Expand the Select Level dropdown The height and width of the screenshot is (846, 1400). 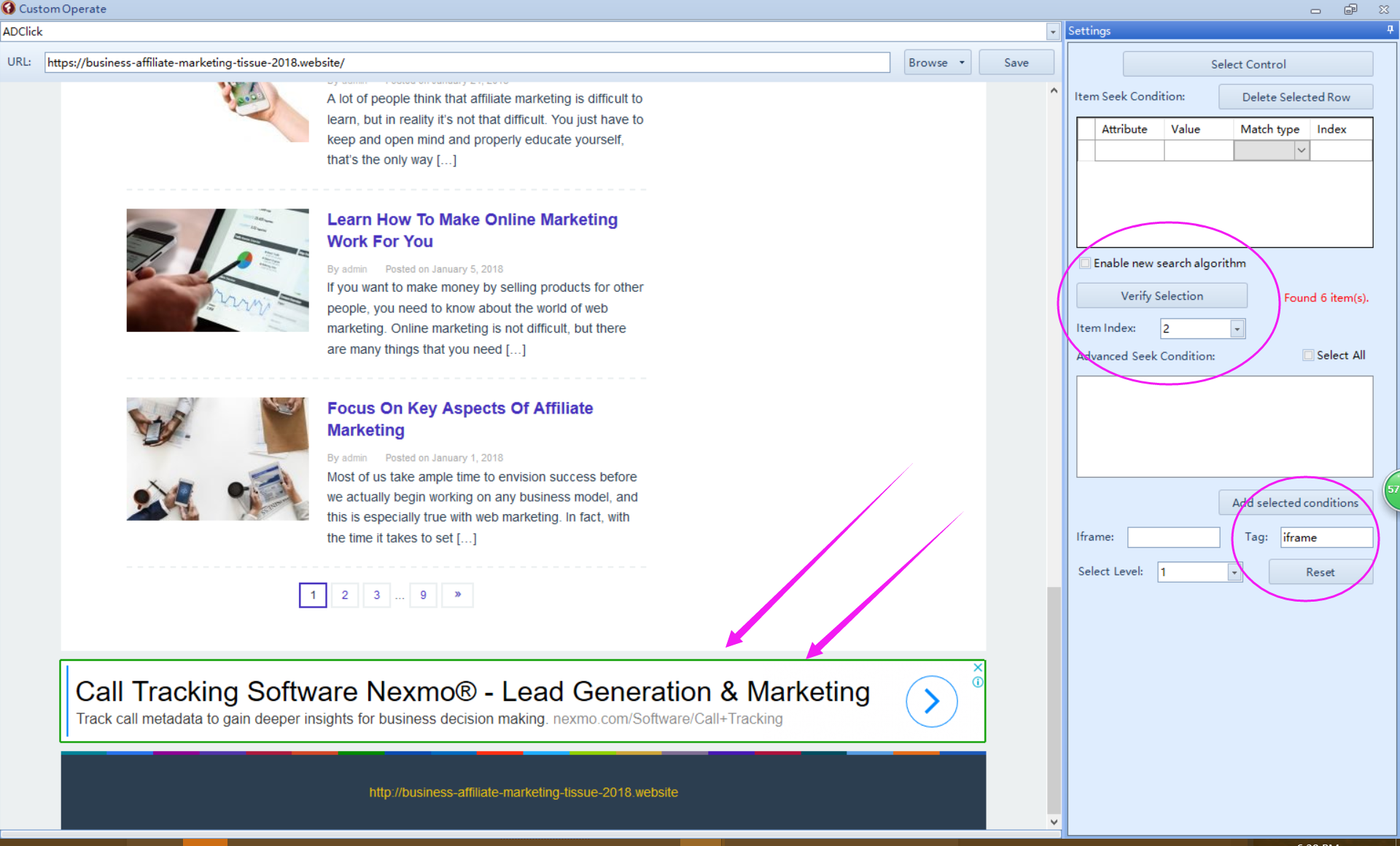pos(1234,573)
